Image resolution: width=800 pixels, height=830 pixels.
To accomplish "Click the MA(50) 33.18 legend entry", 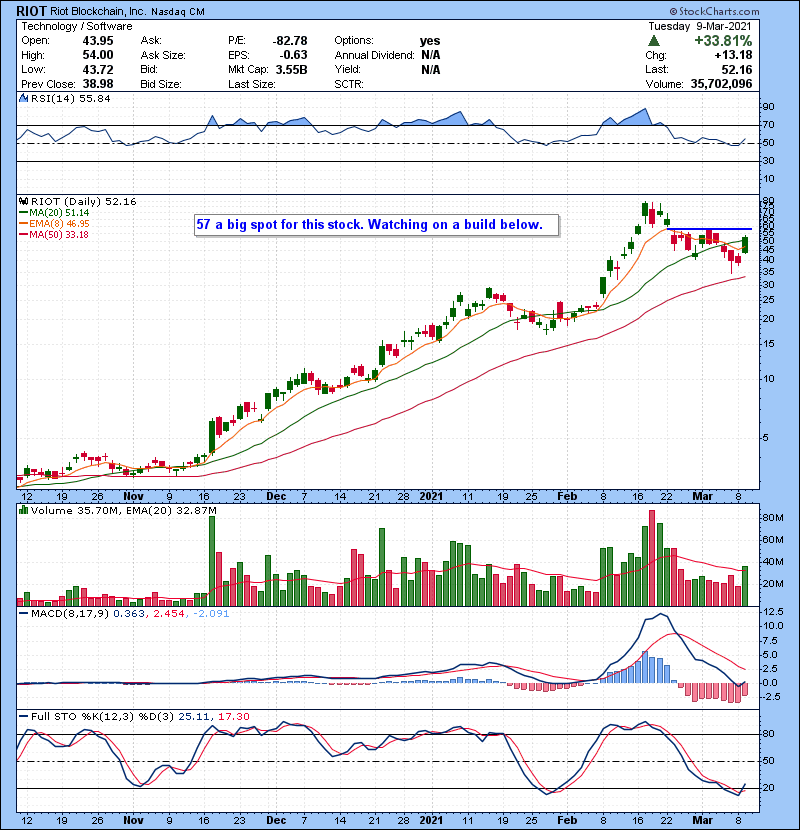I will 53,235.
